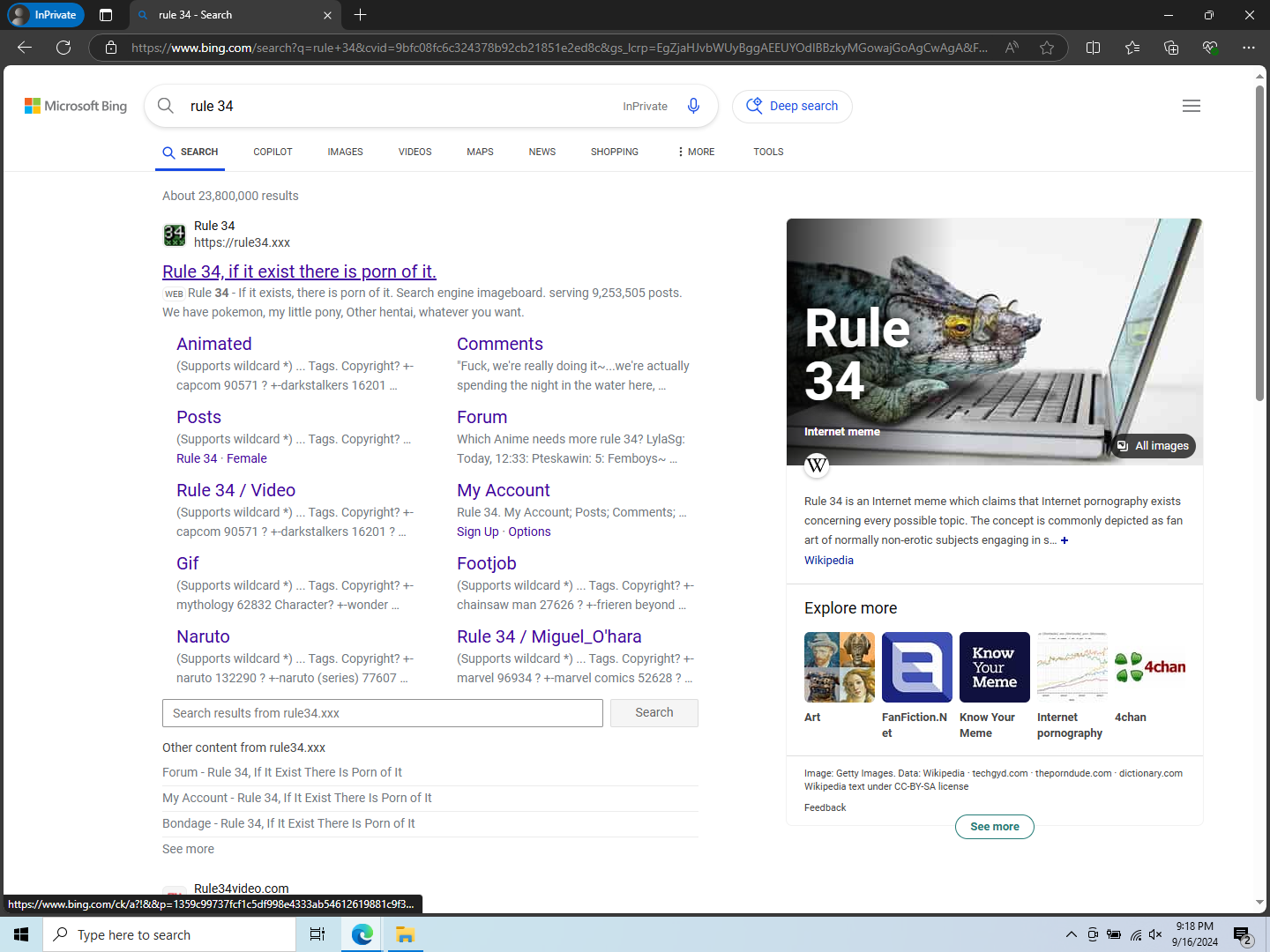1270x952 pixels.
Task: Start voice search with the microphone
Action: click(x=694, y=106)
